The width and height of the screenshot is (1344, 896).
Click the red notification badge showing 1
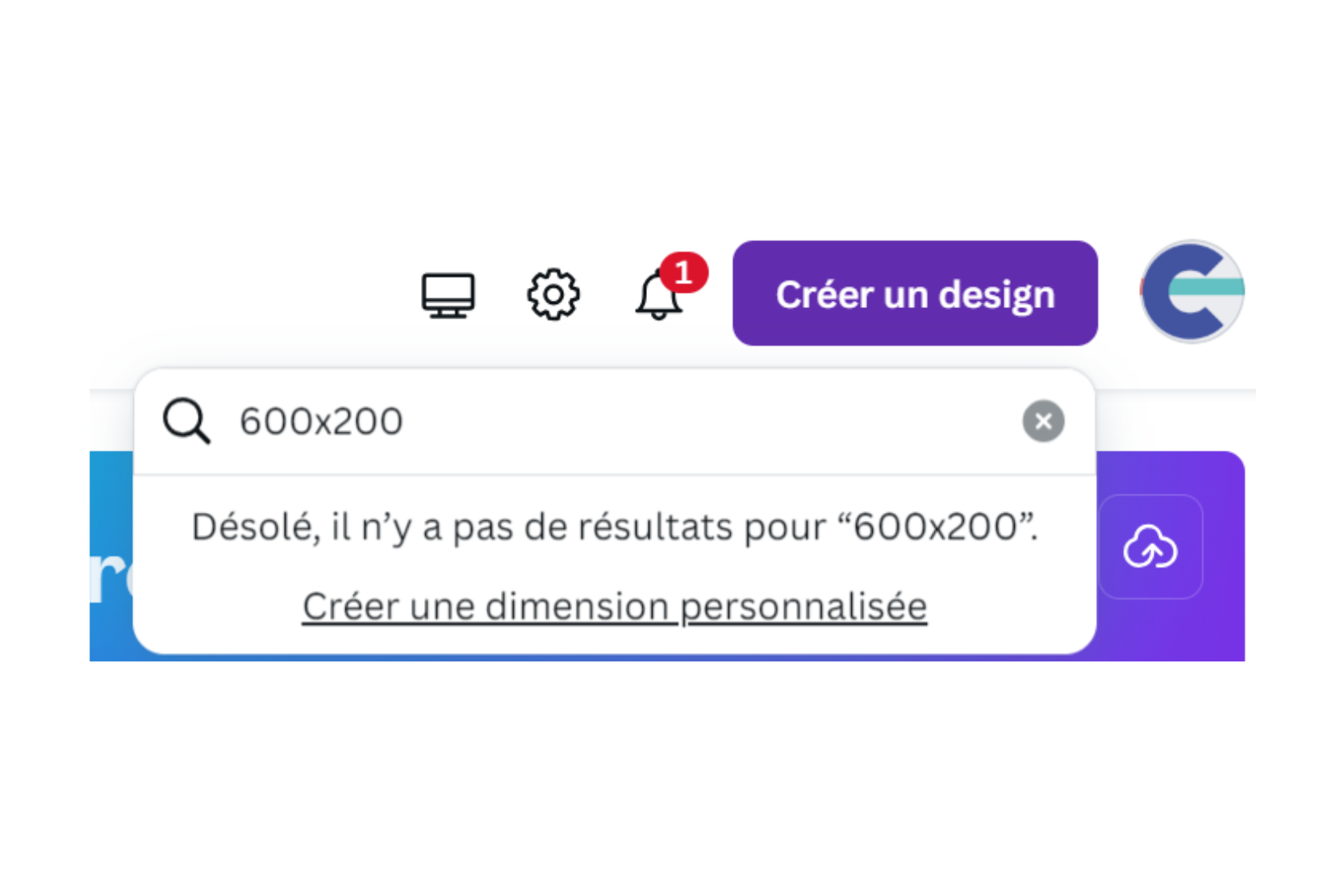684,273
